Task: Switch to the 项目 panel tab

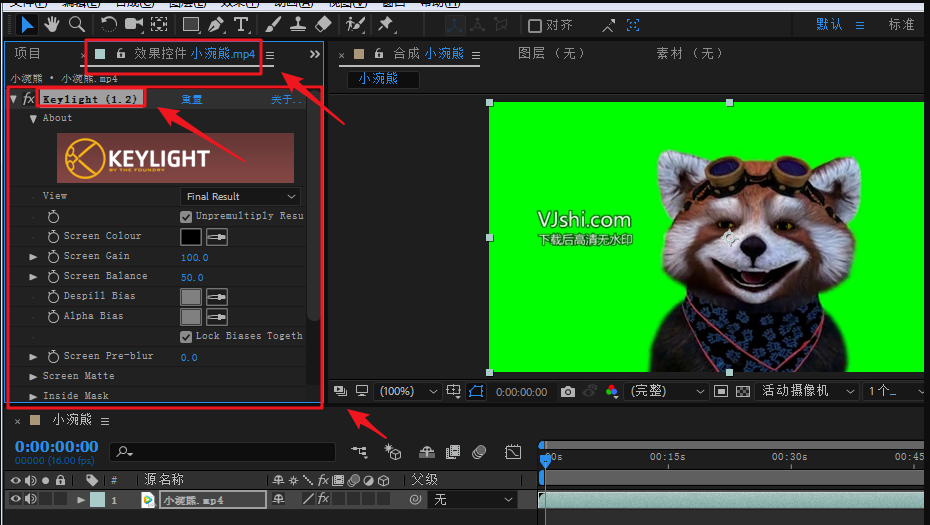Action: (28, 54)
